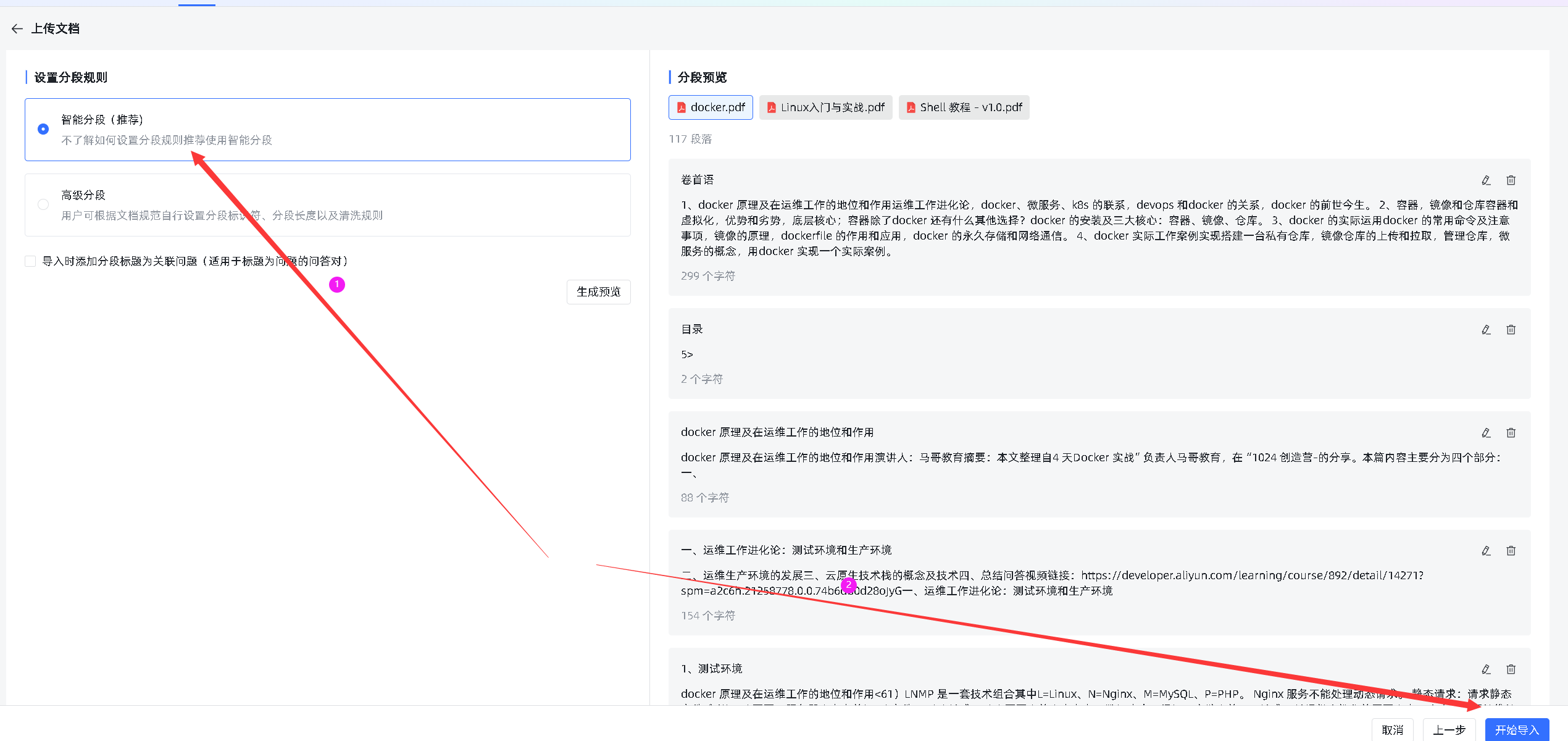Click the PDF icon on docker.pdf tab
The image size is (1568, 741).
click(x=682, y=107)
